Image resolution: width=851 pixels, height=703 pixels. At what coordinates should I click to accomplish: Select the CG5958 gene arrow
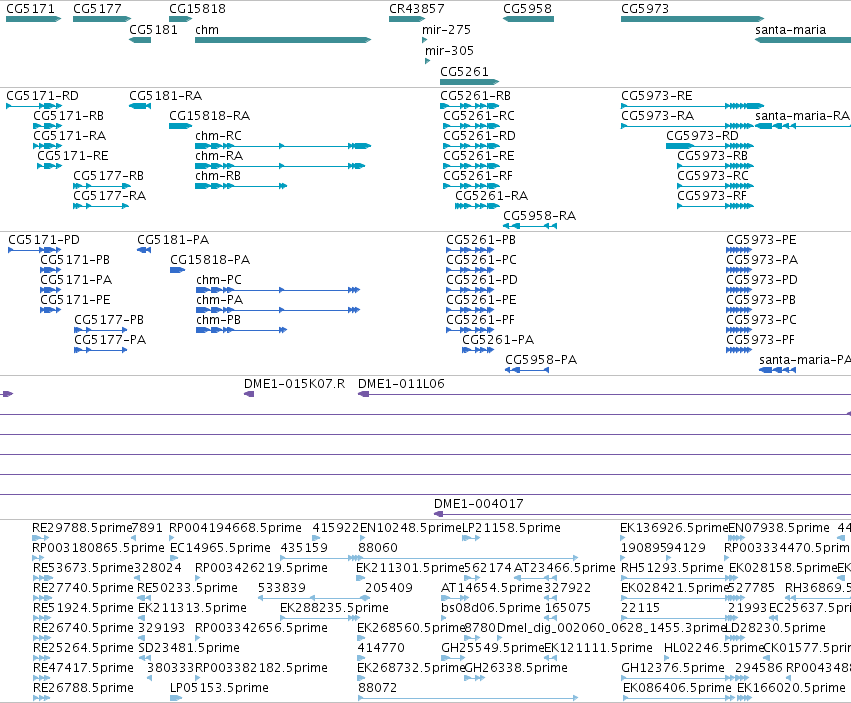pyautogui.click(x=529, y=19)
